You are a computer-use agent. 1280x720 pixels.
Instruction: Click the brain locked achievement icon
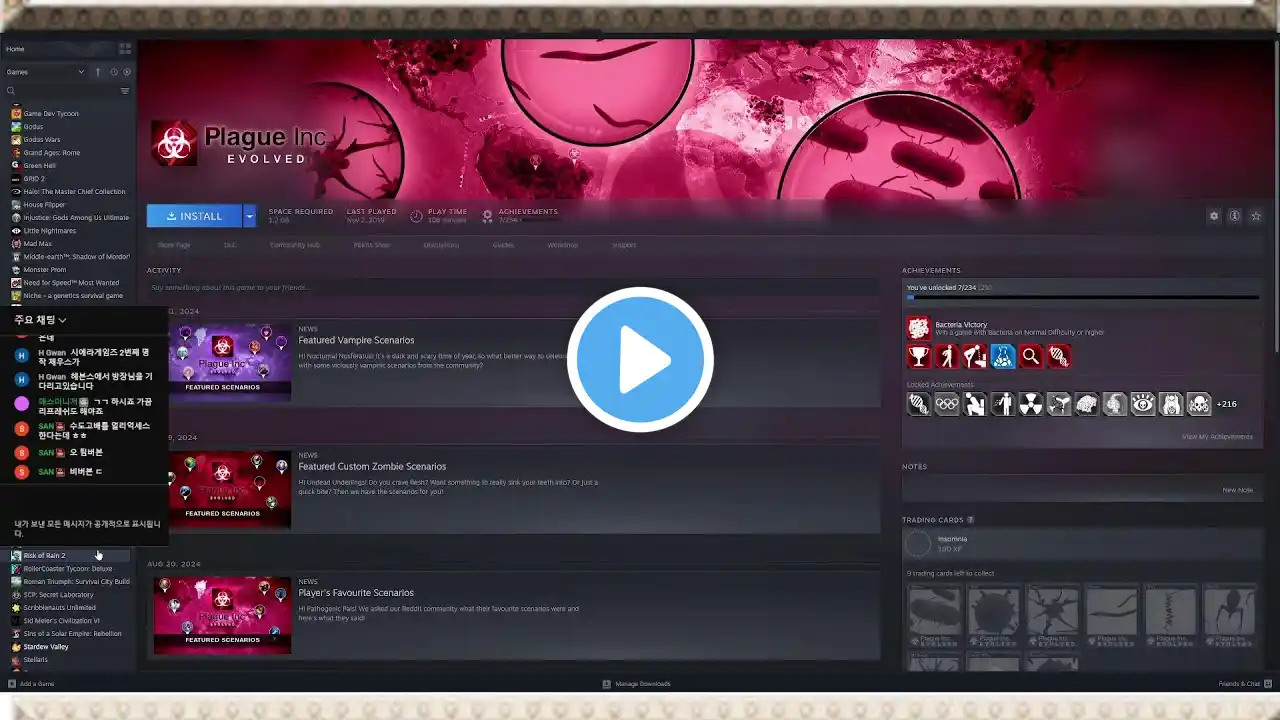(x=1086, y=404)
